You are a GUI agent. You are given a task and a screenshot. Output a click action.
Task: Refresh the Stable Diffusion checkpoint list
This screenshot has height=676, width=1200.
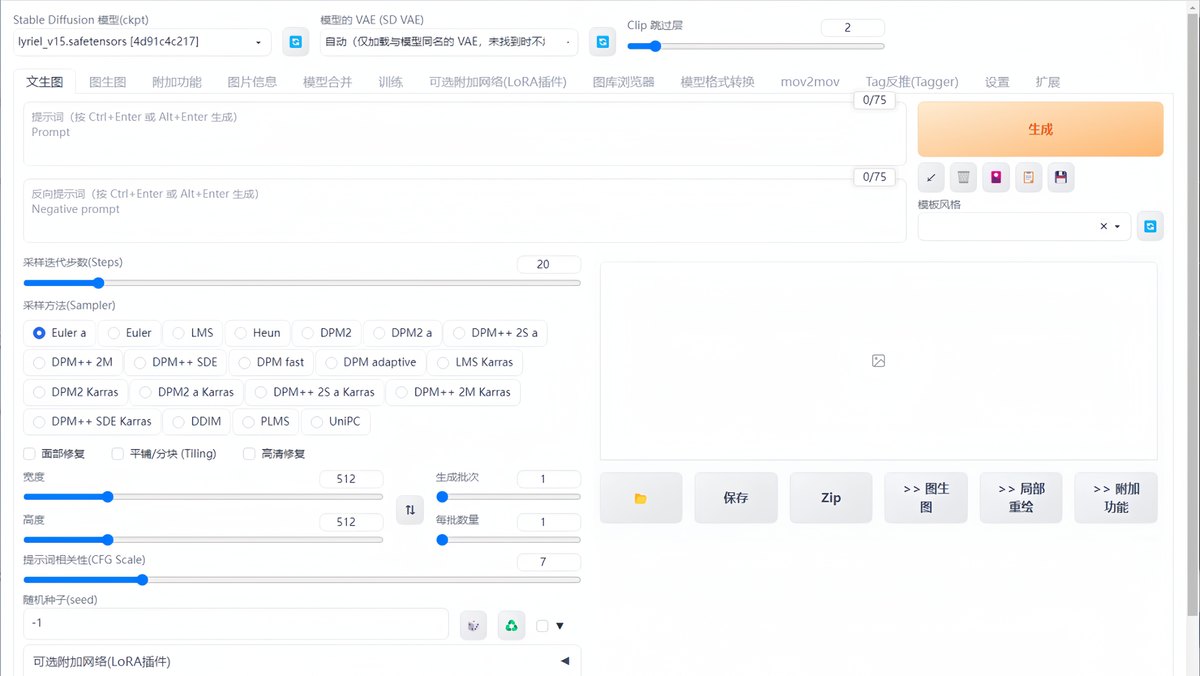(x=295, y=42)
